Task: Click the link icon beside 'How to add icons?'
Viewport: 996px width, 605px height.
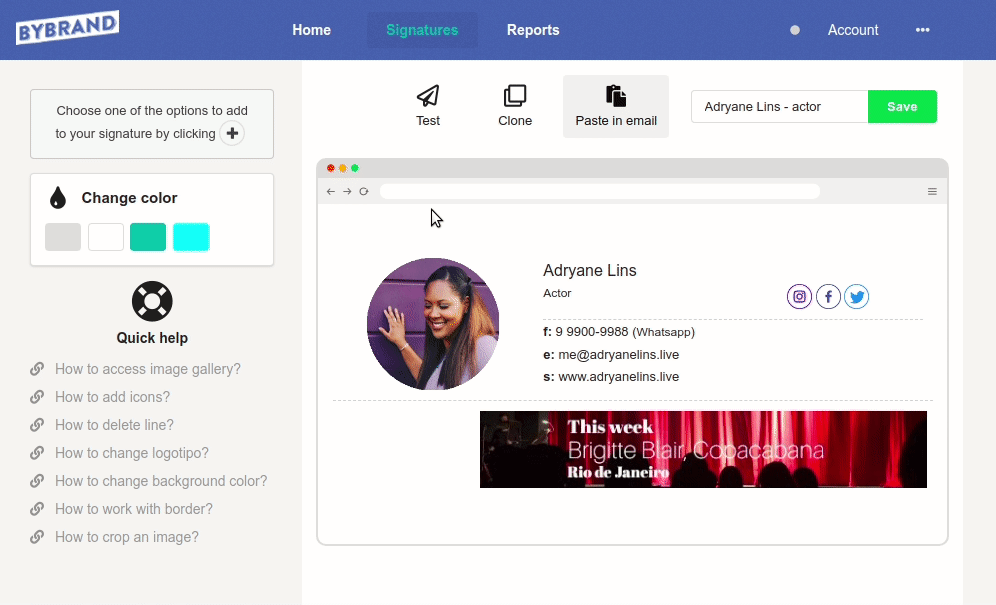Action: pos(37,397)
